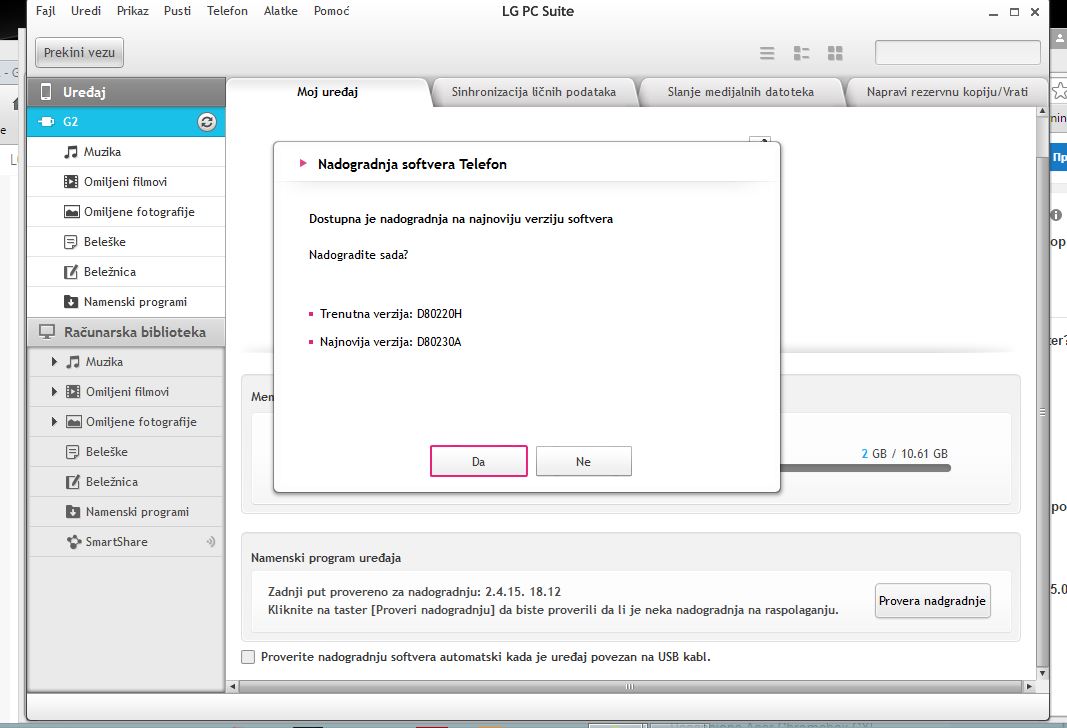Click the library Omiljeni filmovi film icon
The width and height of the screenshot is (1067, 728).
point(73,392)
